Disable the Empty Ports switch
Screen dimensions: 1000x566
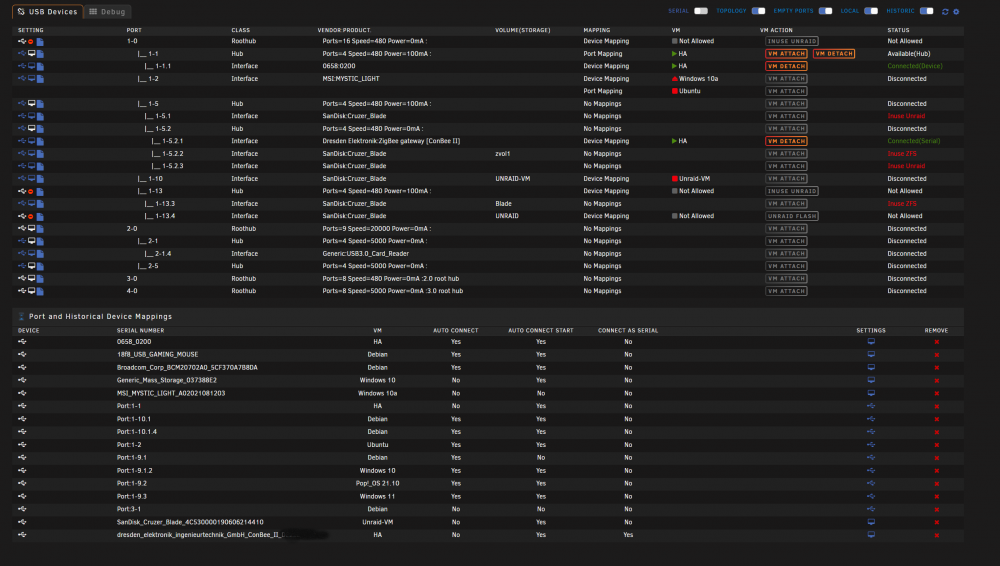coord(825,11)
